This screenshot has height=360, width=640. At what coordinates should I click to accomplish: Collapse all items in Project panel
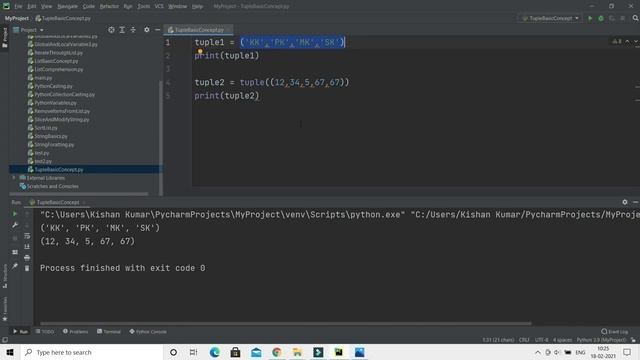[x=133, y=30]
